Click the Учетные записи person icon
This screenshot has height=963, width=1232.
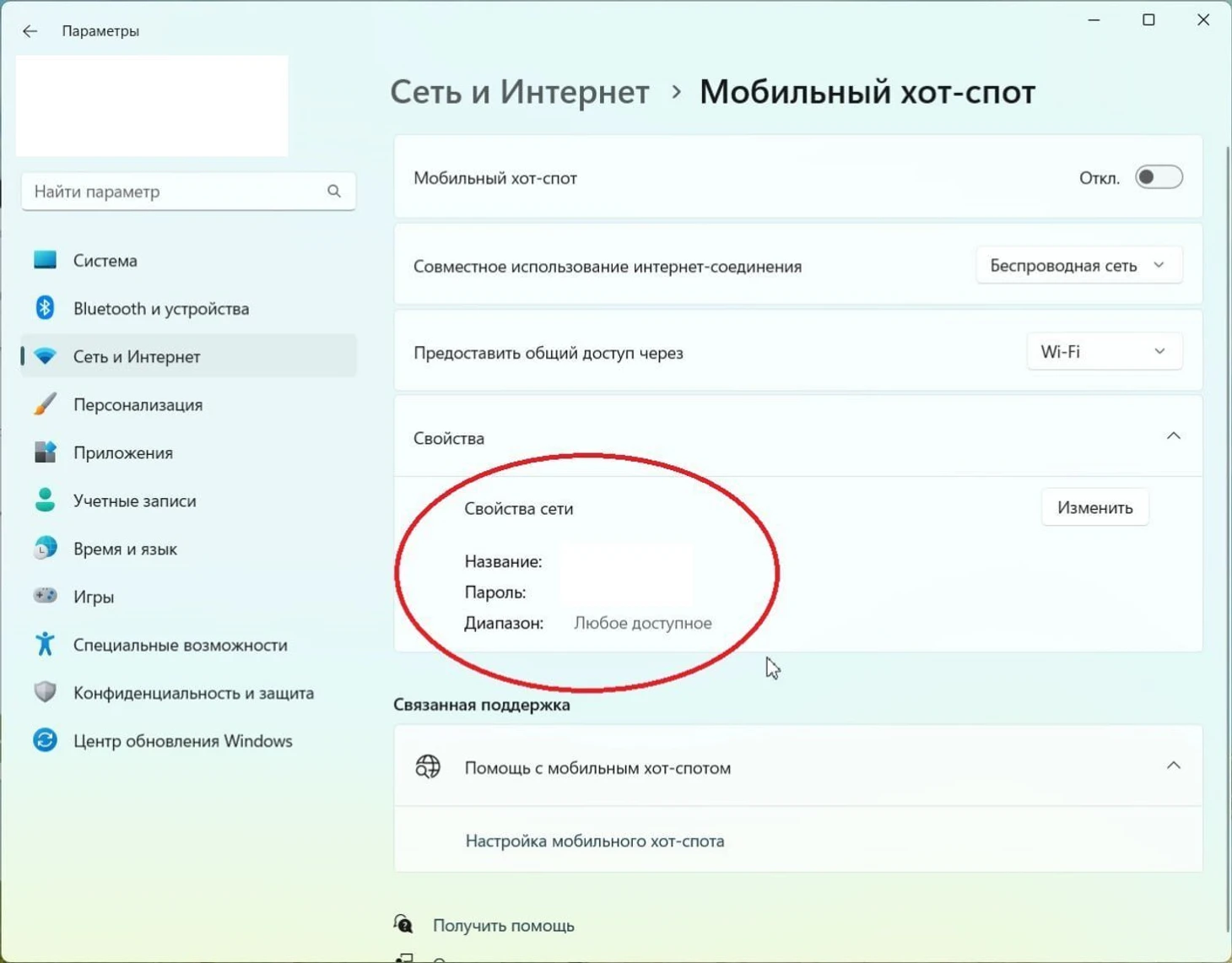(45, 500)
